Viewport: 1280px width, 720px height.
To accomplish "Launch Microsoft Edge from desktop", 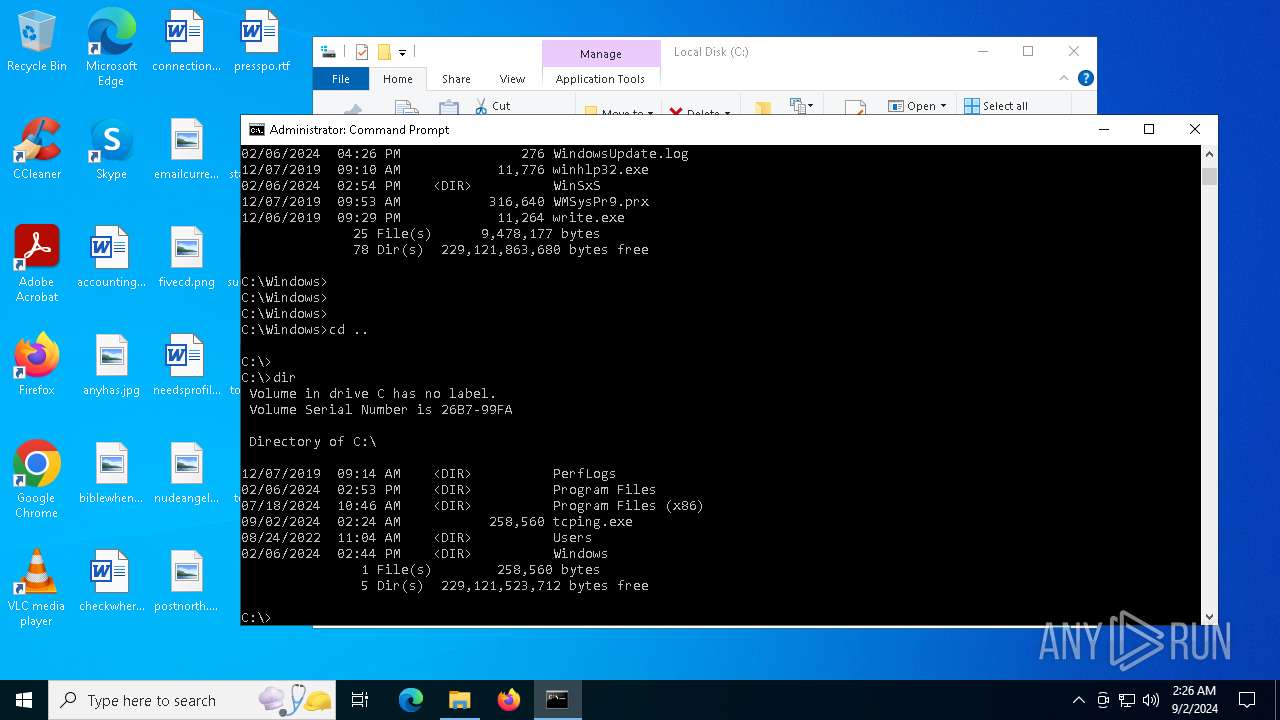I will coord(111,47).
